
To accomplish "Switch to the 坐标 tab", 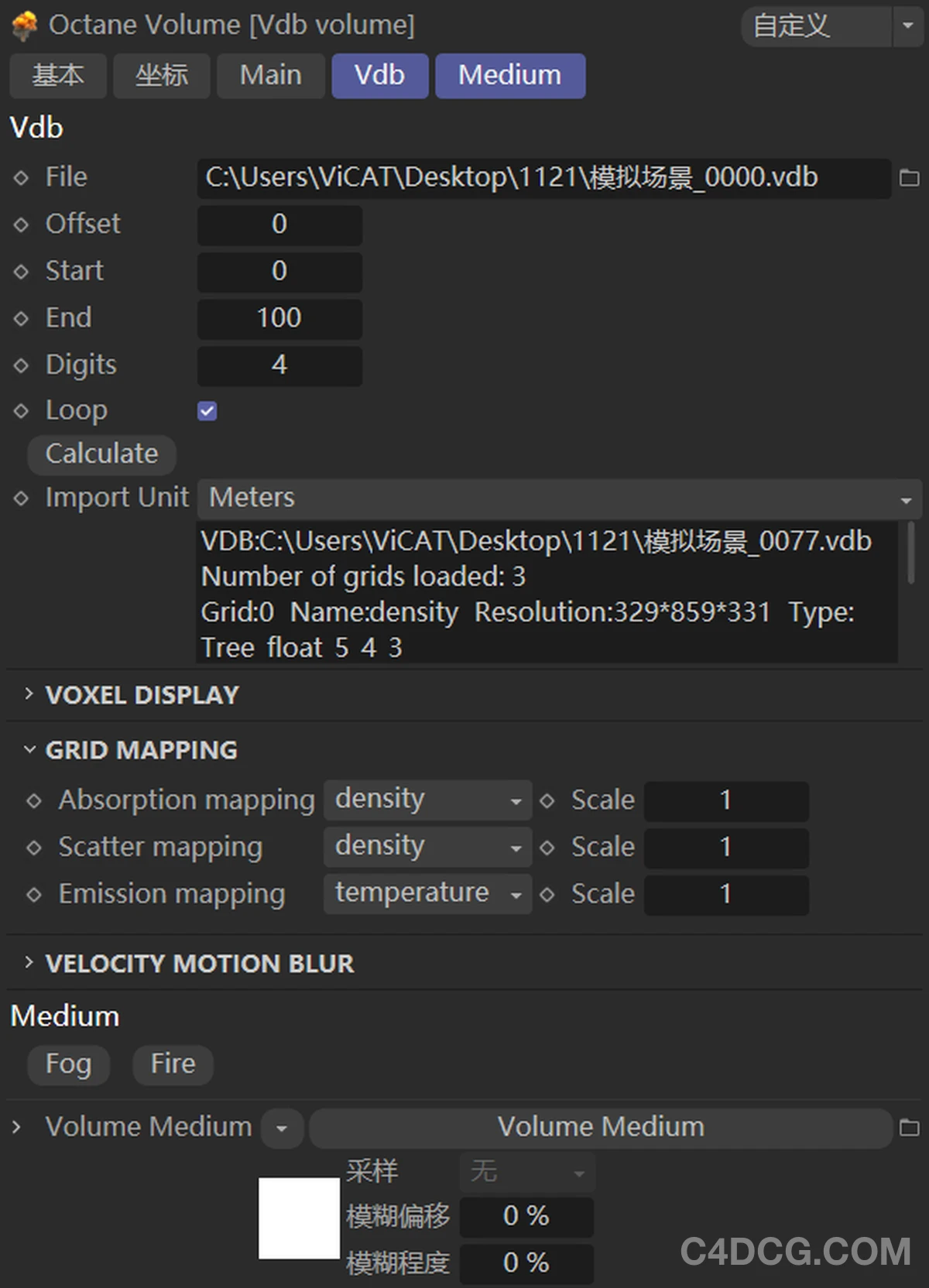I will coord(162,76).
